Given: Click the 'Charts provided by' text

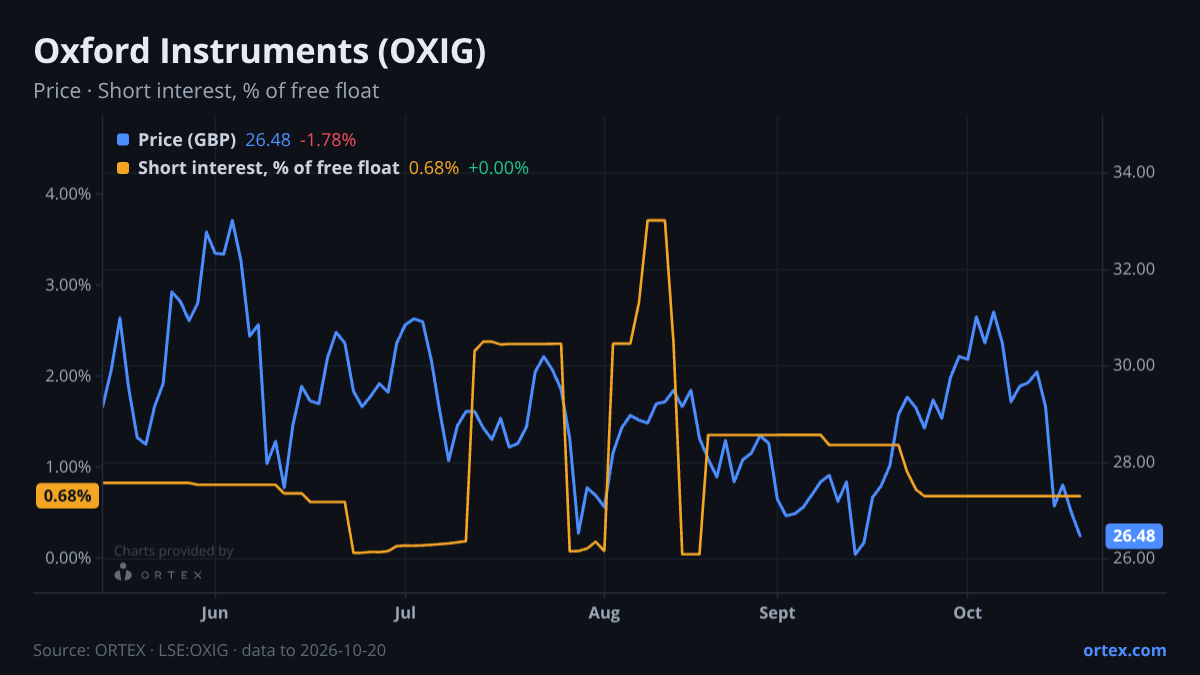Looking at the screenshot, I should pos(173,551).
